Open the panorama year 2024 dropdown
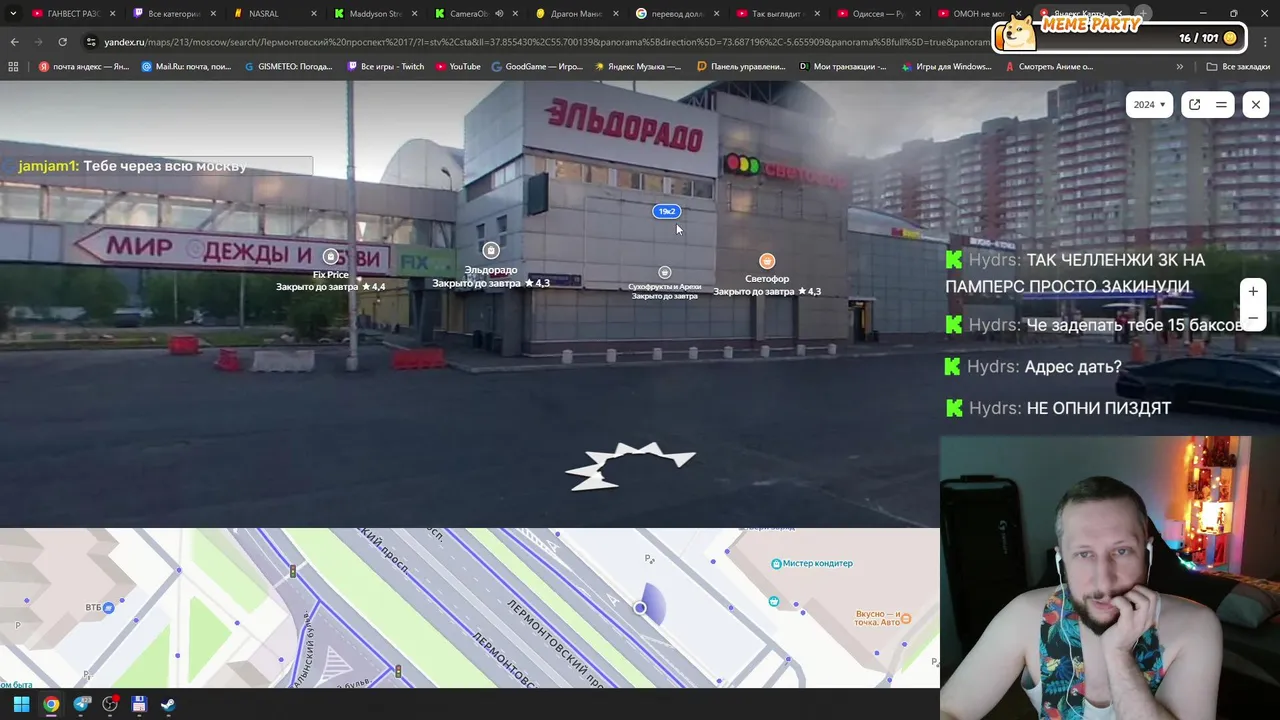The width and height of the screenshot is (1280, 720). click(x=1149, y=104)
